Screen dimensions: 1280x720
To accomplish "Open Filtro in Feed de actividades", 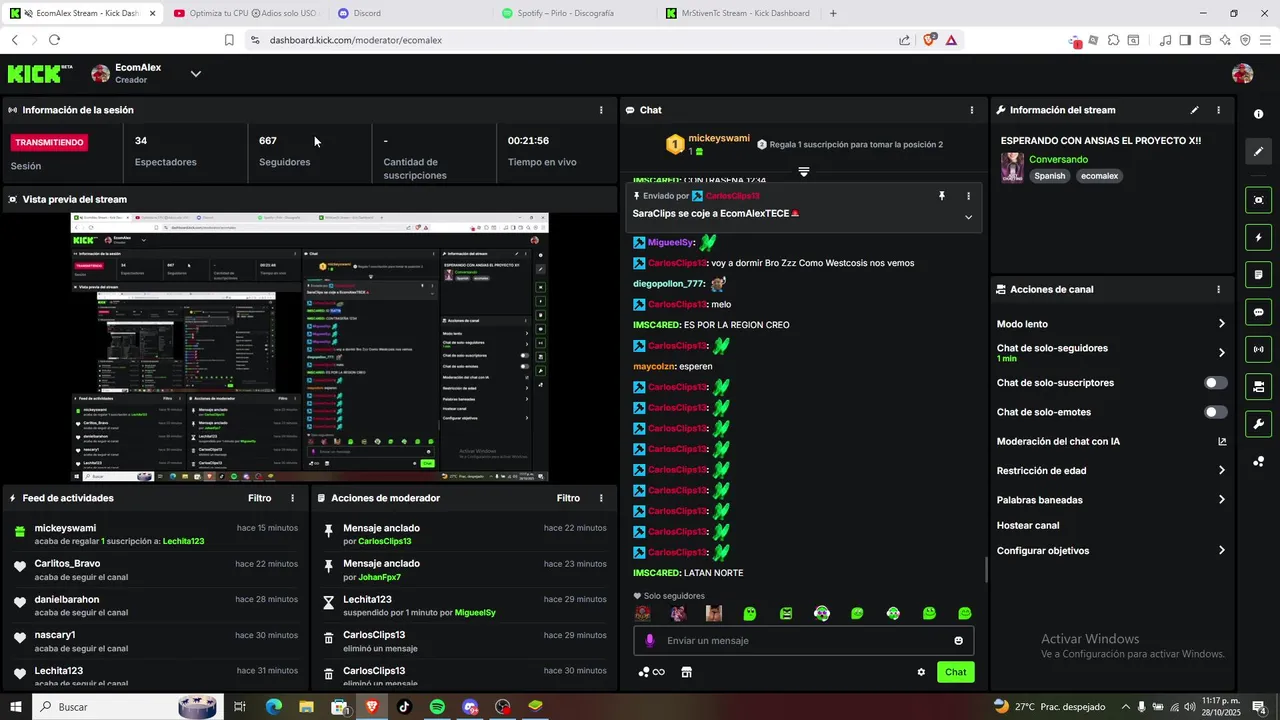I will pyautogui.click(x=259, y=498).
